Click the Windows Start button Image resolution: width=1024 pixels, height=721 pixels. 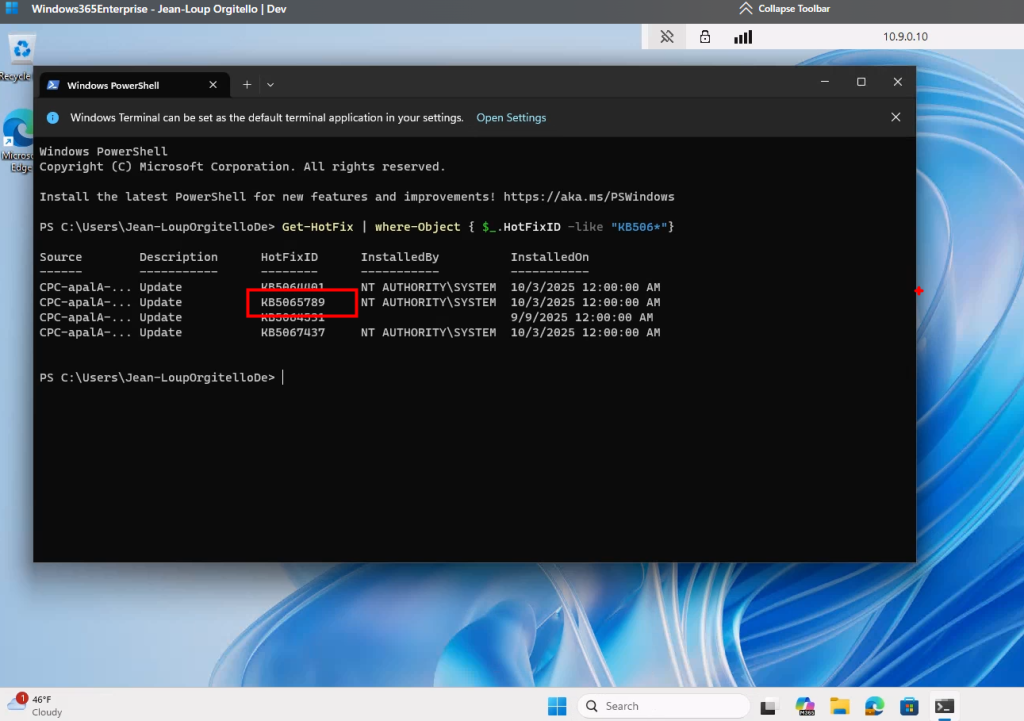557,706
